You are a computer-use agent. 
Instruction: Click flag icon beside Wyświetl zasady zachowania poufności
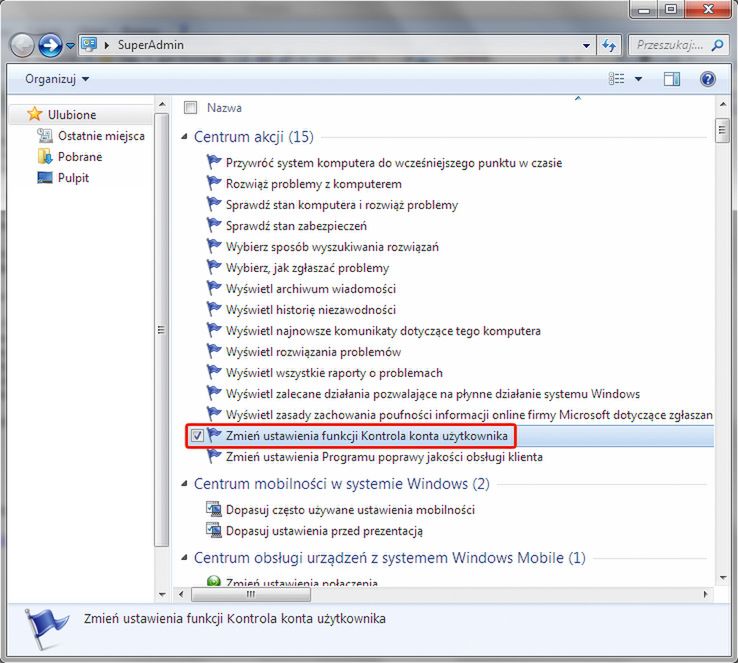click(x=214, y=414)
